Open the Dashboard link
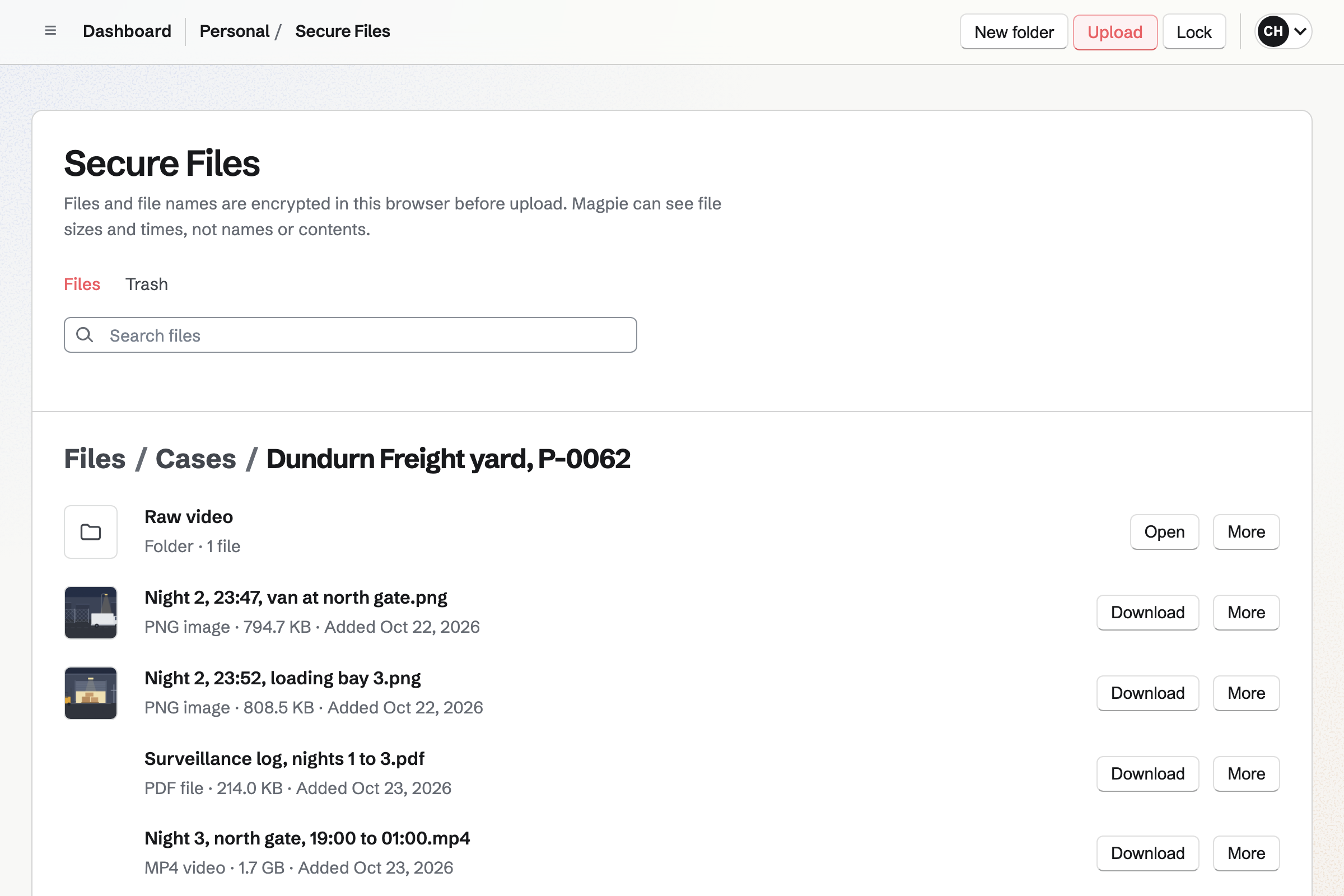1344x896 pixels. coord(127,31)
